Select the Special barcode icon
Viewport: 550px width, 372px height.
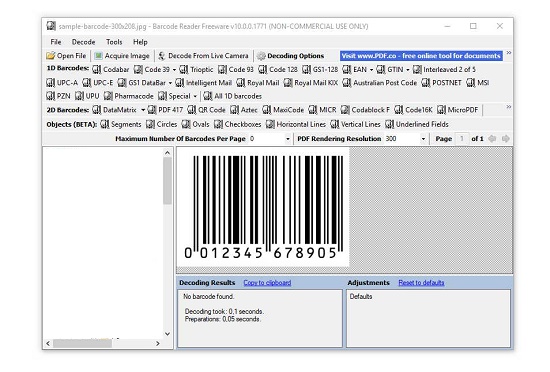[x=162, y=96]
